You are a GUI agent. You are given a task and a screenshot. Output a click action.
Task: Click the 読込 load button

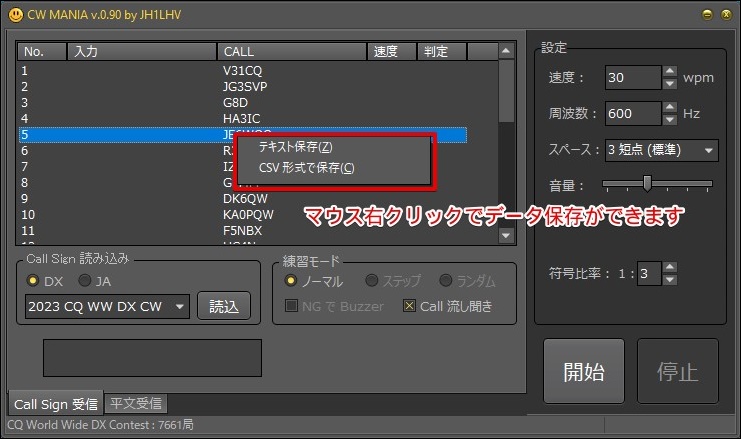pos(224,306)
